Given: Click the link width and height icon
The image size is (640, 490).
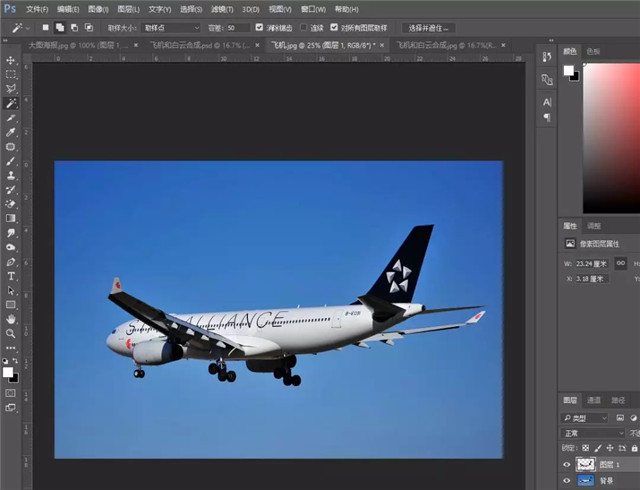Looking at the screenshot, I should 621,263.
